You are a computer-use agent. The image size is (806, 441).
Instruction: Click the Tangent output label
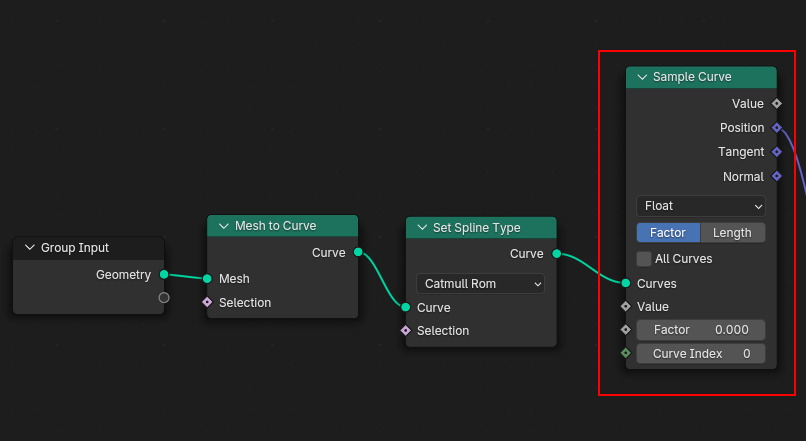tap(741, 152)
